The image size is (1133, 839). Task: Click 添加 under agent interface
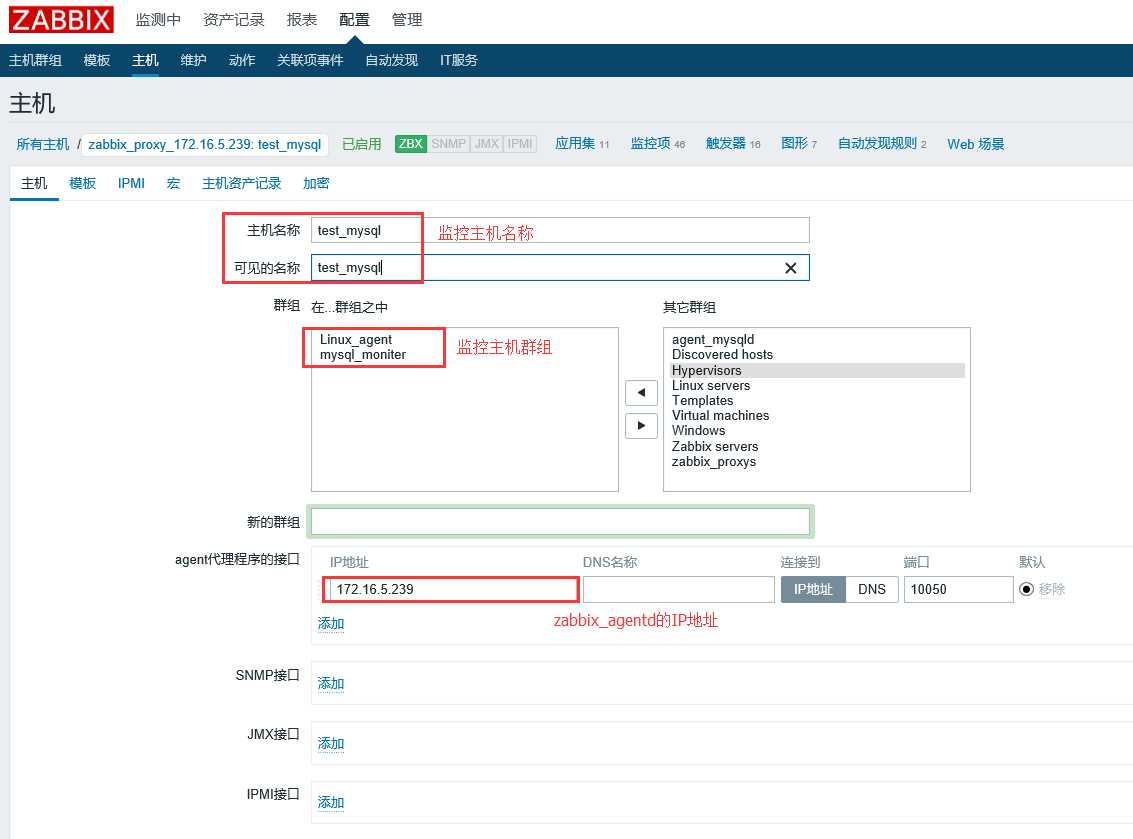[331, 623]
